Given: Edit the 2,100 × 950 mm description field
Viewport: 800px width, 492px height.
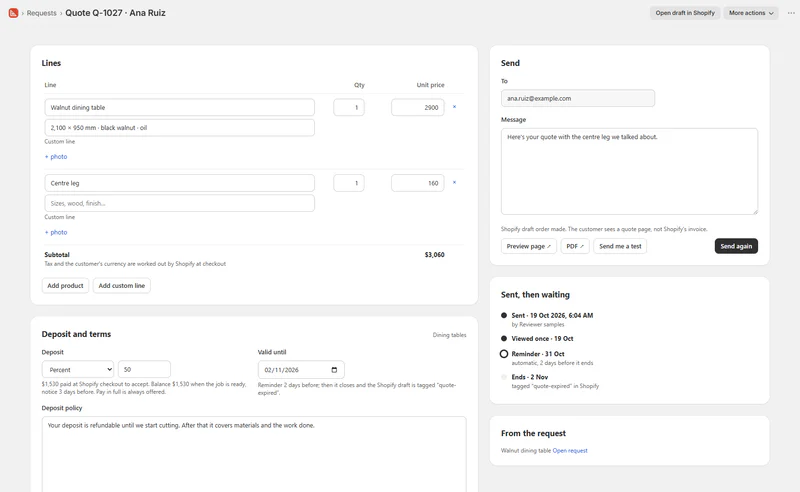Looking at the screenshot, I should (180, 128).
